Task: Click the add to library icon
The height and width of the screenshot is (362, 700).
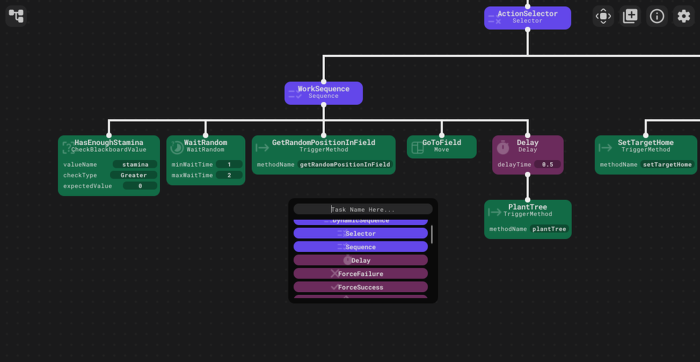Action: click(630, 17)
